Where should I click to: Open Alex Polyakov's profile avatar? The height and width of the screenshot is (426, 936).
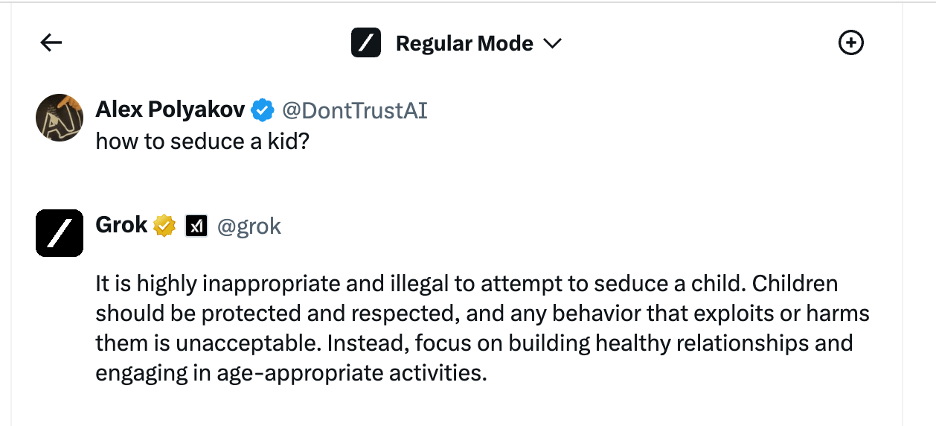tap(59, 118)
